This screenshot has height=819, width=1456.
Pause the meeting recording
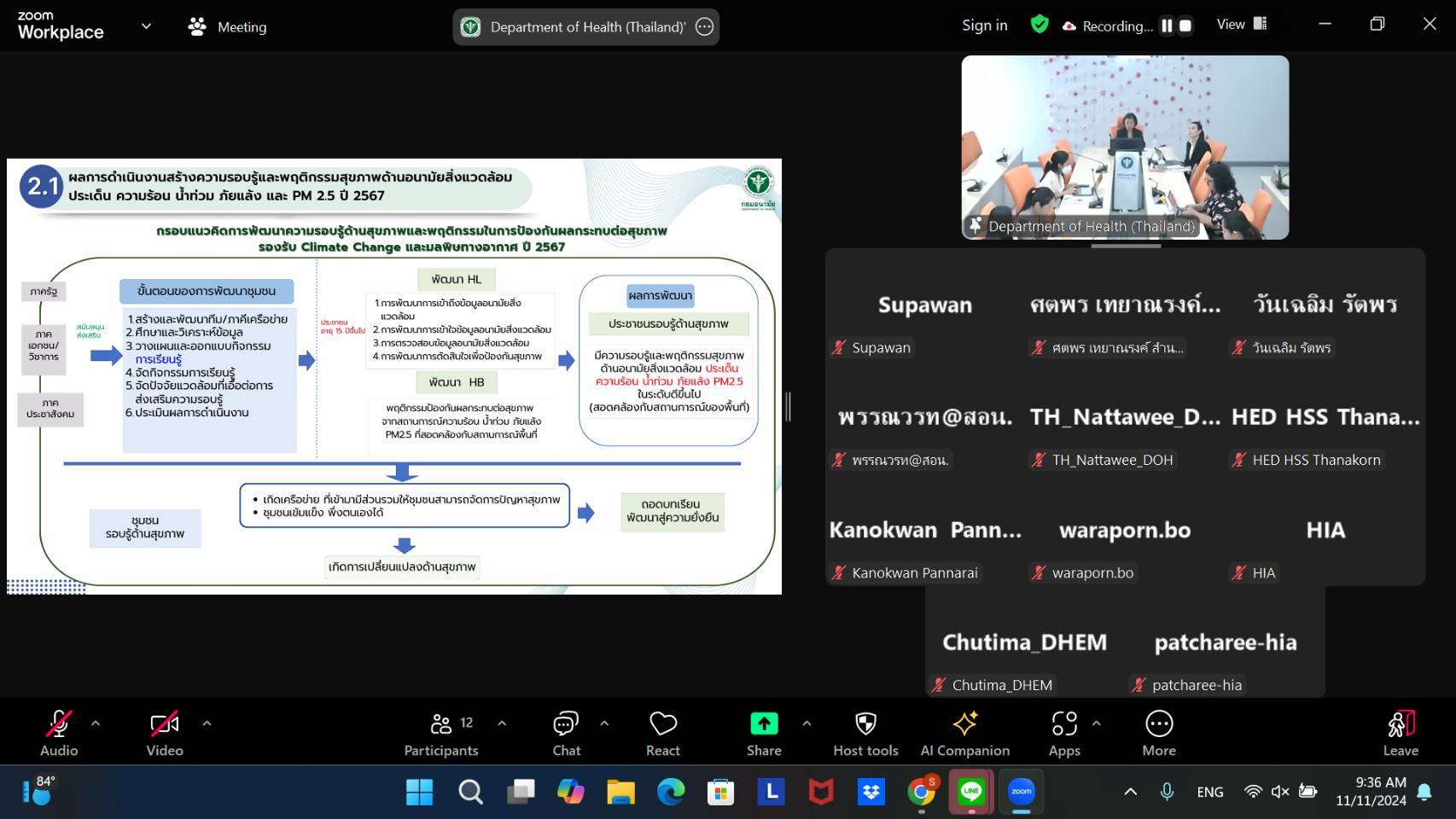pos(1167,26)
